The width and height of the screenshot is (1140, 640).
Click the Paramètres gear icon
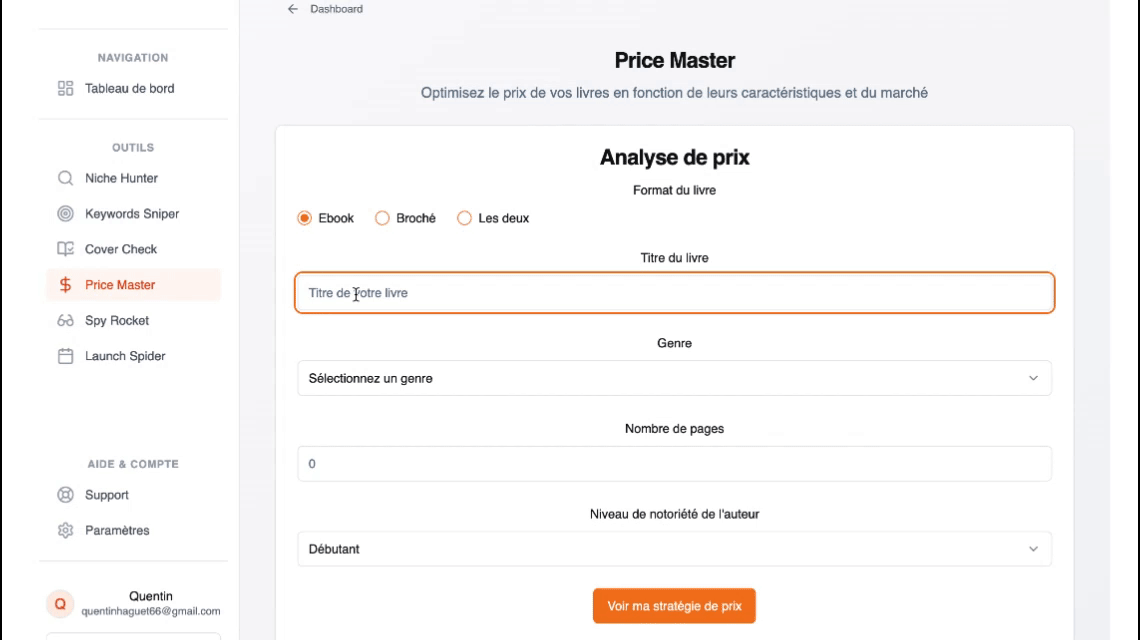tap(65, 531)
